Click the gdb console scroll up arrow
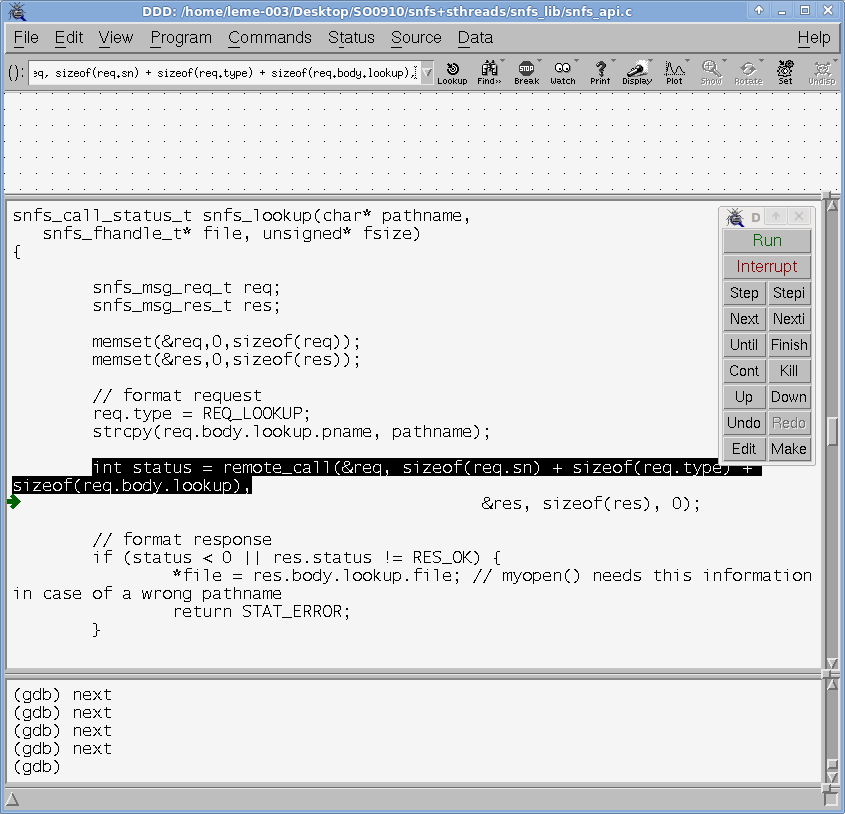 coord(833,685)
